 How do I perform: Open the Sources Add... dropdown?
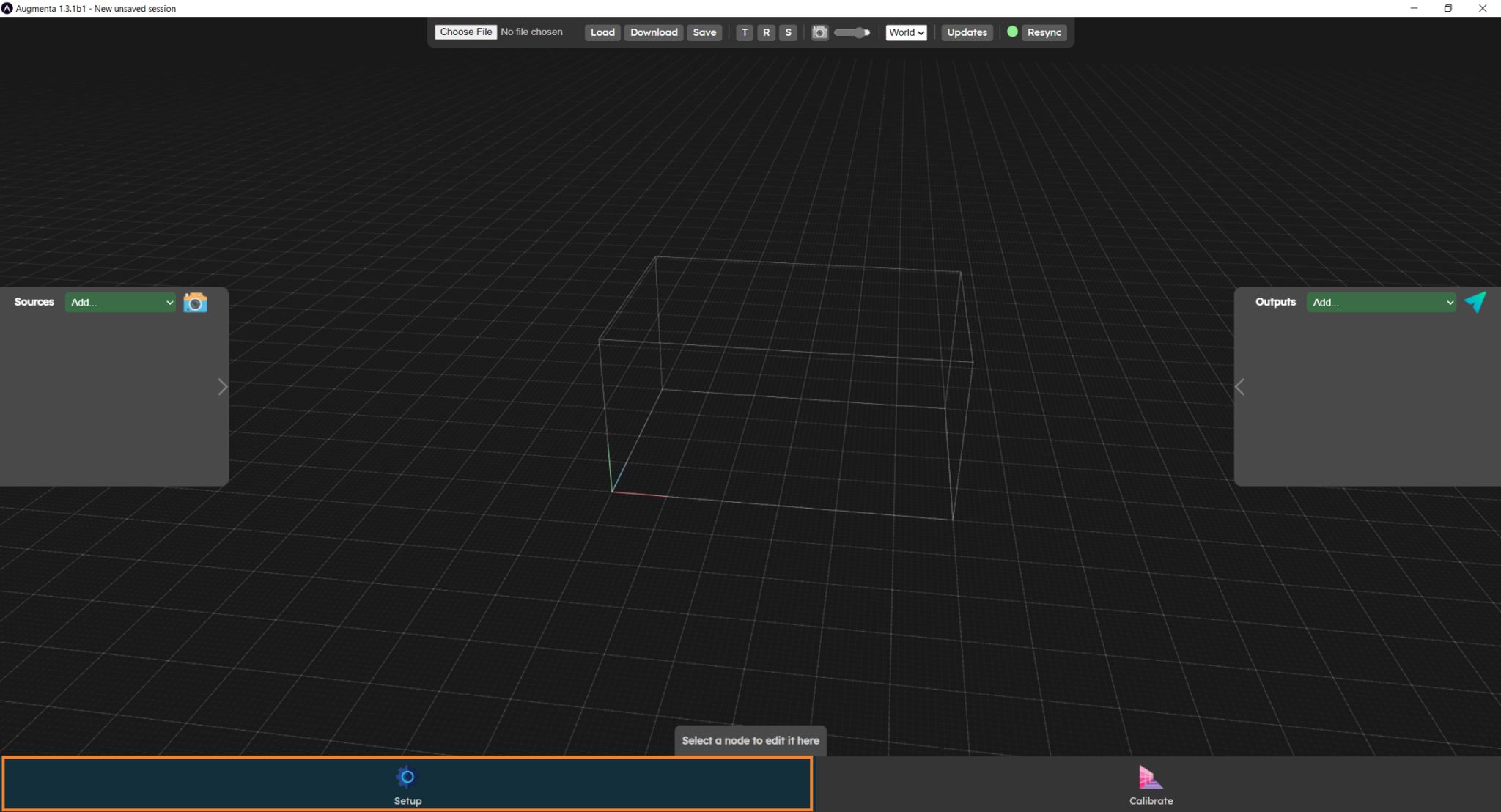tap(121, 302)
